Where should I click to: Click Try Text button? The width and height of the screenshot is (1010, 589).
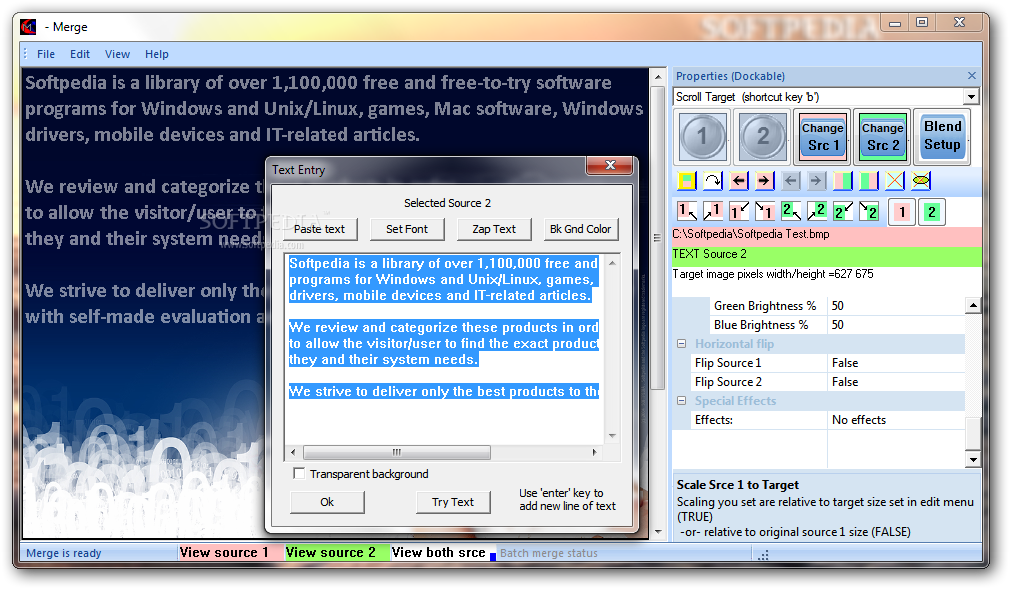click(x=453, y=502)
